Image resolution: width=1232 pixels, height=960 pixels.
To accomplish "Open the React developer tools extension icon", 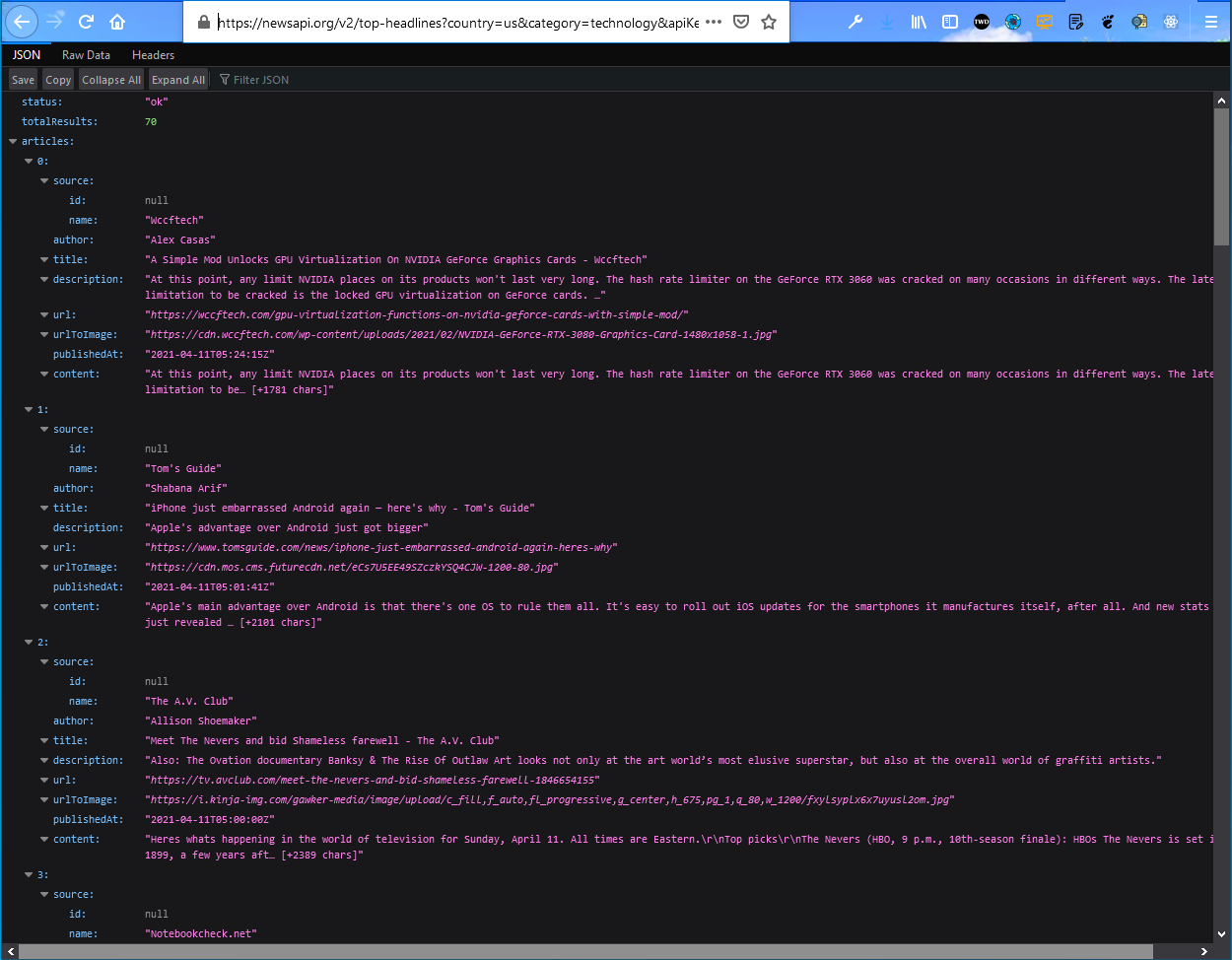I will coord(1171,22).
